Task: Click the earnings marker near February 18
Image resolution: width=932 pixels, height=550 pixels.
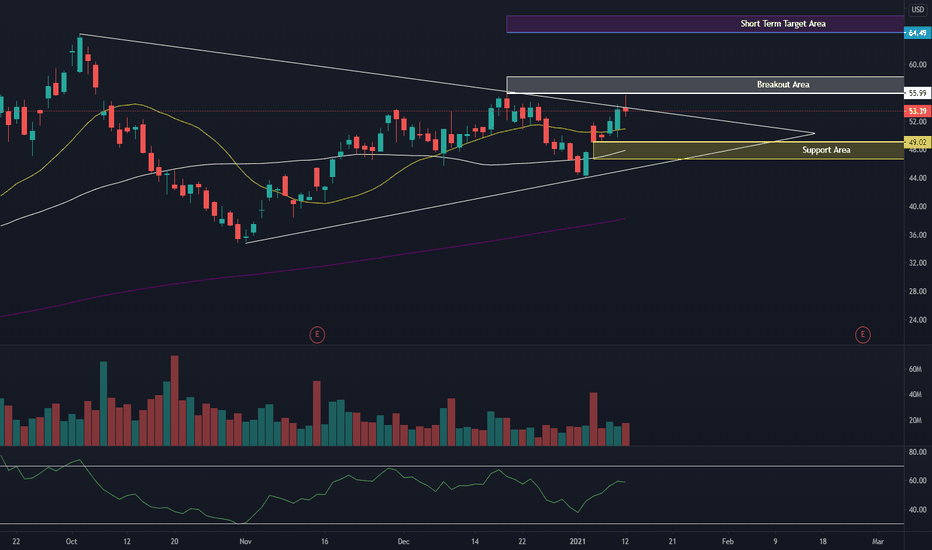Action: click(862, 335)
